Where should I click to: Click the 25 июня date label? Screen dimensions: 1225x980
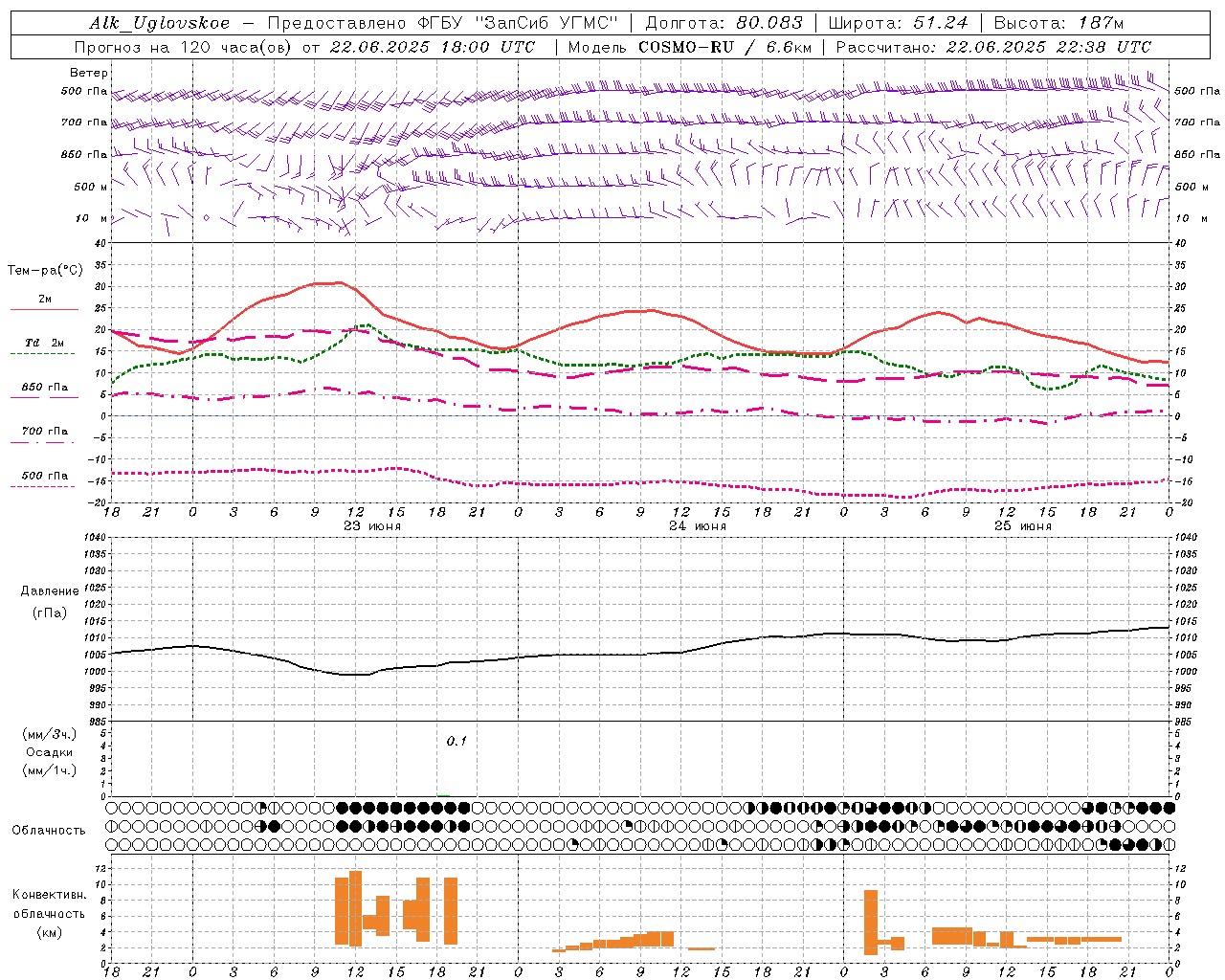[1023, 526]
